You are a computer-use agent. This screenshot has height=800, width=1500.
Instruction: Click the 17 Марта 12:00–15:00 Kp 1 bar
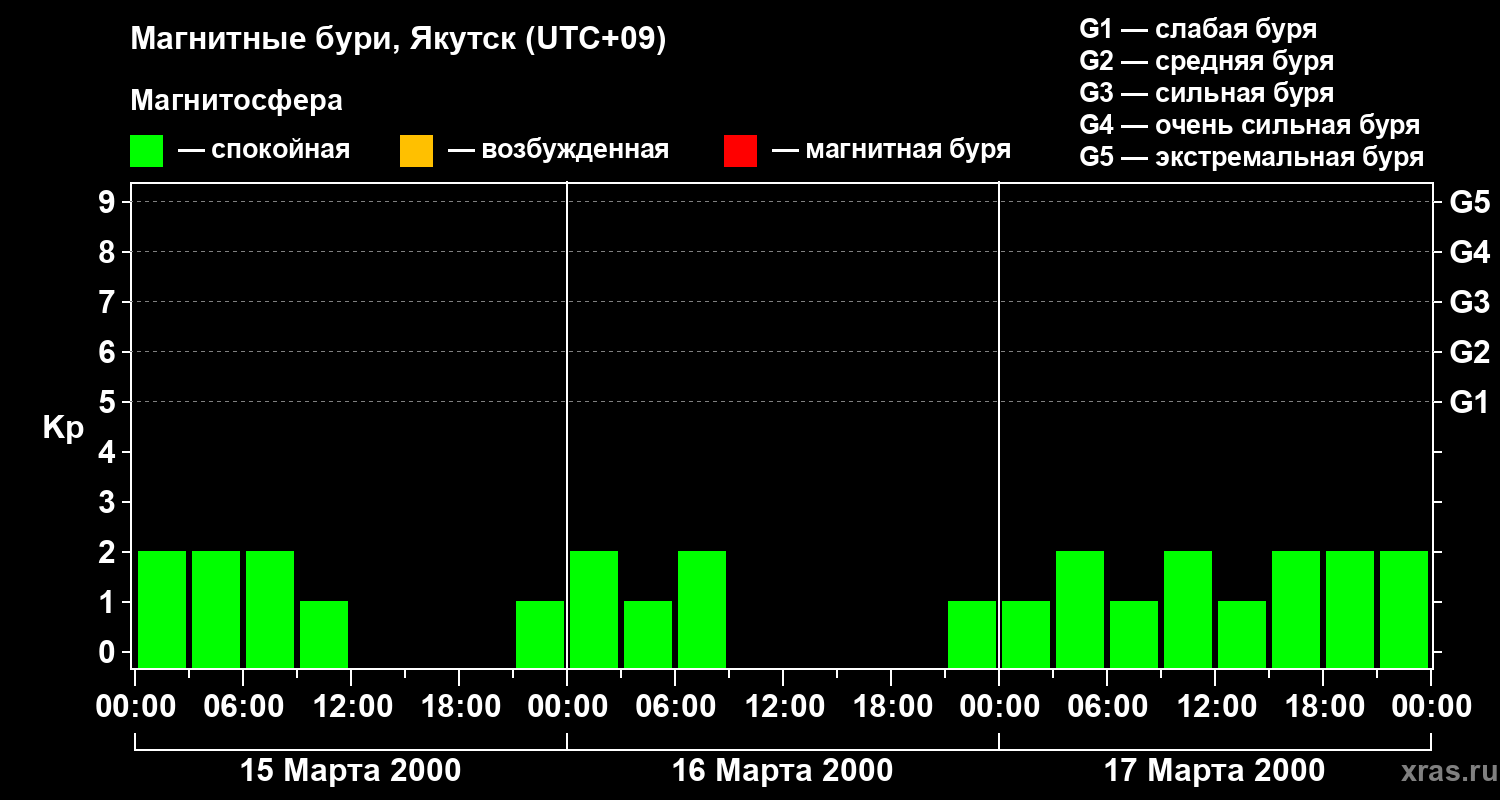click(1242, 634)
